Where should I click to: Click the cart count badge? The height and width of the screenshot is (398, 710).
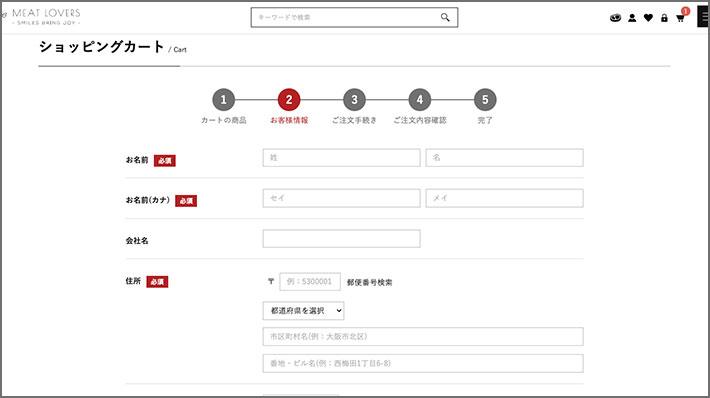(x=686, y=11)
